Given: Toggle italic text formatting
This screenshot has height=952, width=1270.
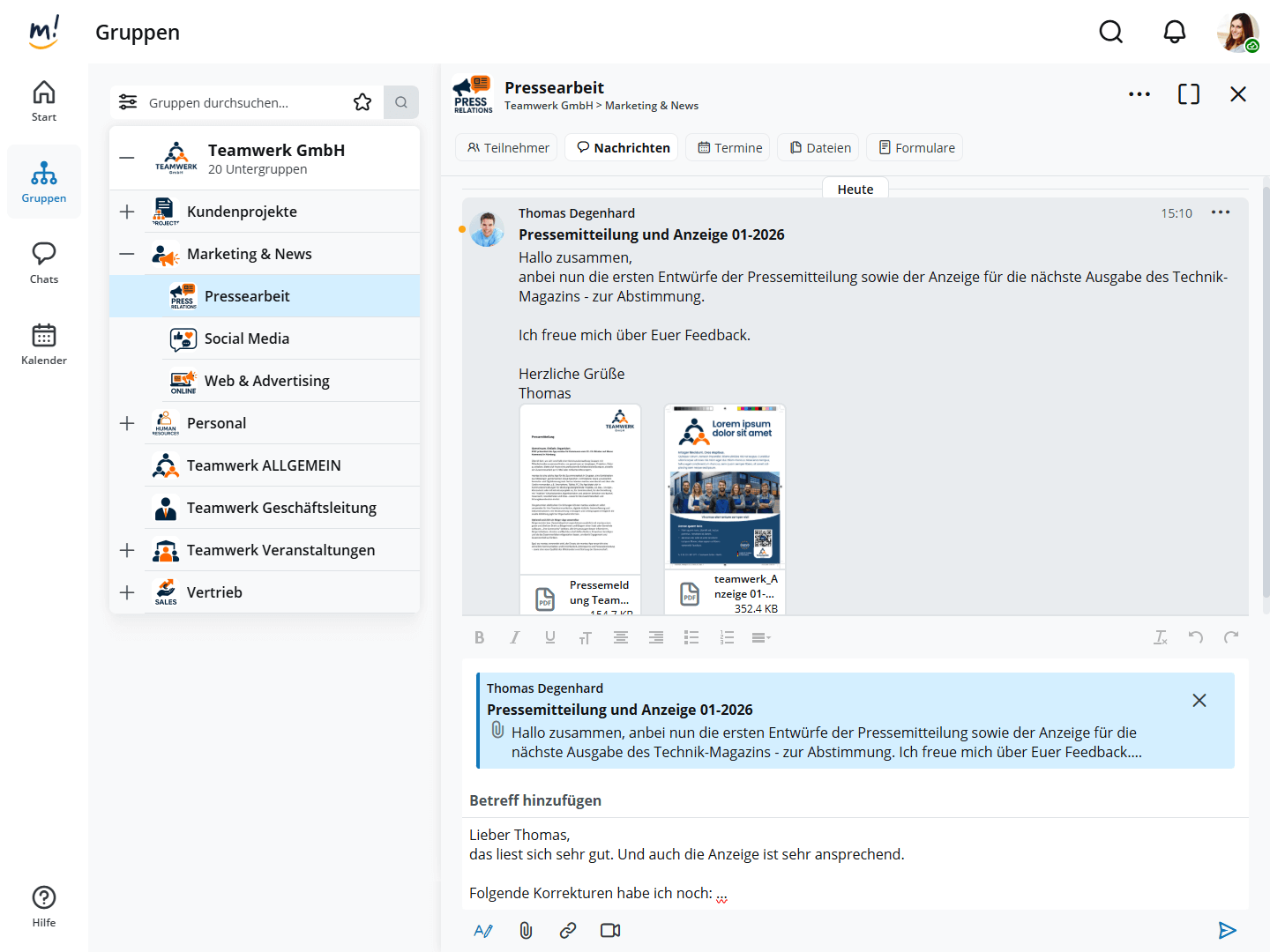Looking at the screenshot, I should [x=515, y=637].
